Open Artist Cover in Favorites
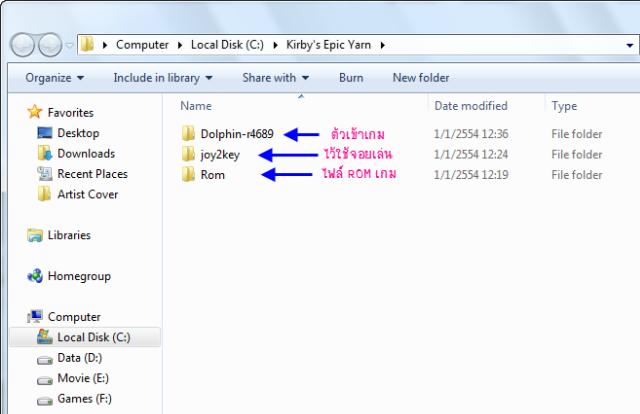The image size is (640, 414). coord(87,194)
